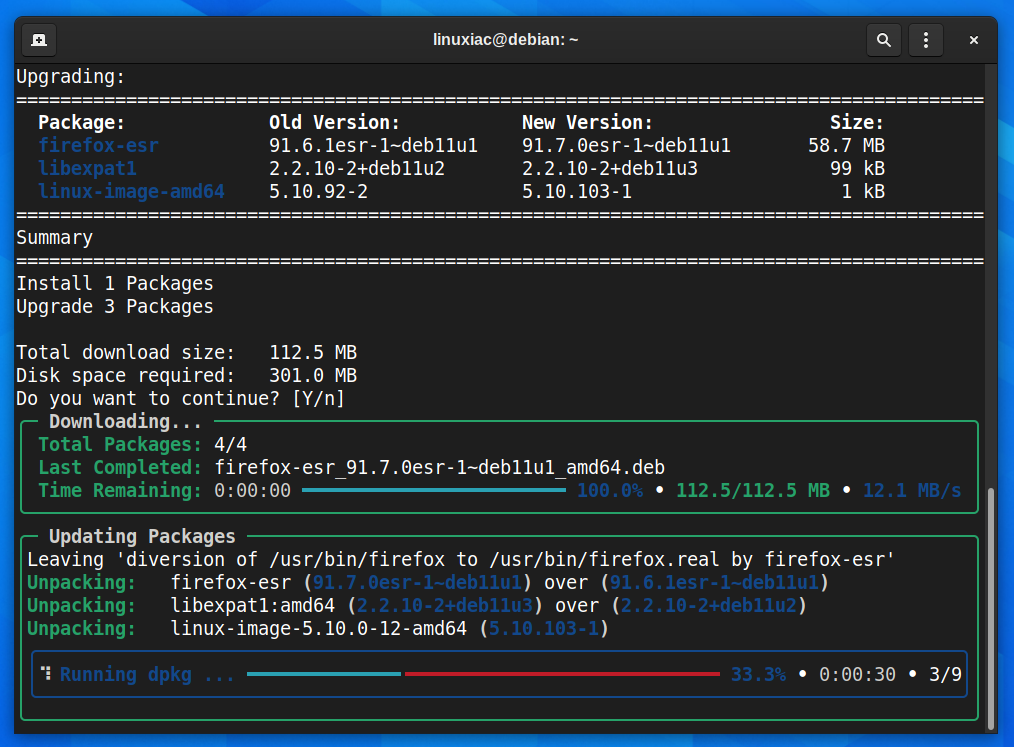Image resolution: width=1014 pixels, height=747 pixels.
Task: Click the Unpacking linux-image-5.10.0-12-amd64 line
Action: point(318,629)
